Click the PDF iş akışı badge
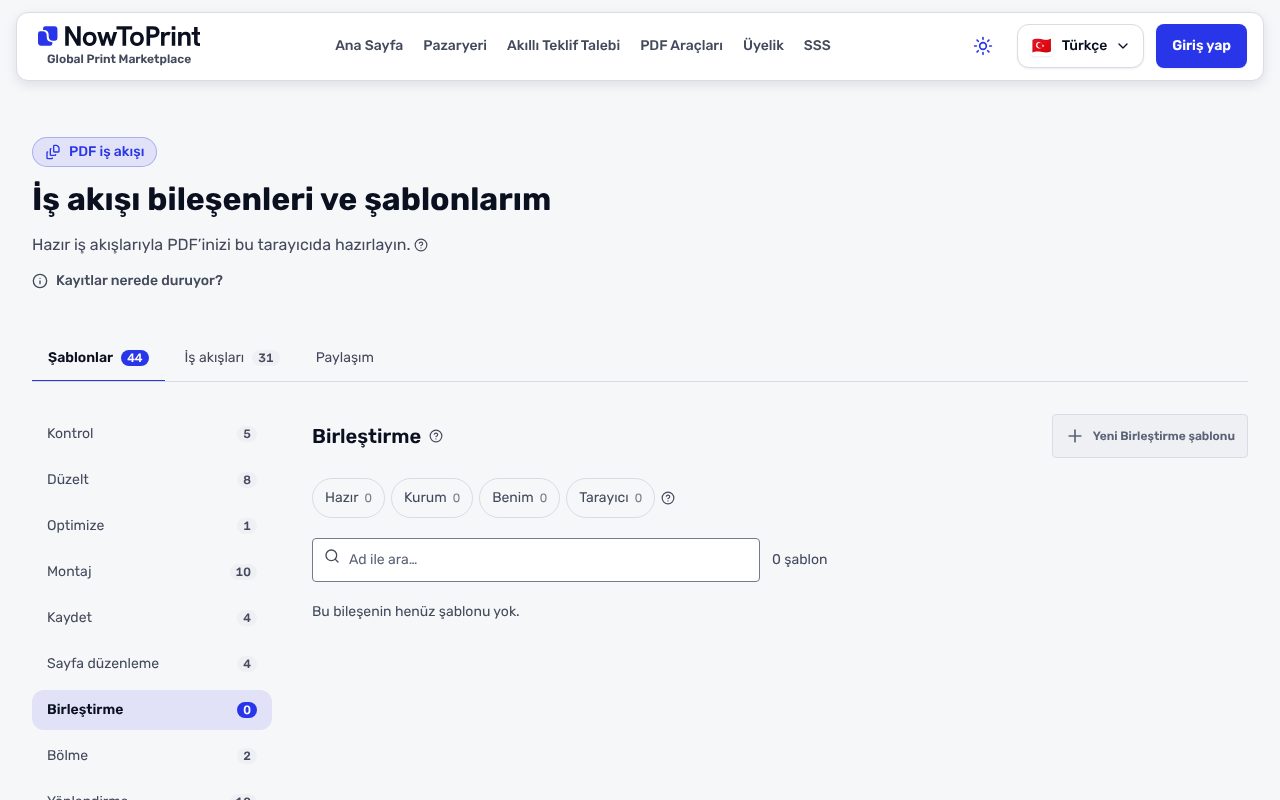Image resolution: width=1280 pixels, height=800 pixels. [x=95, y=152]
